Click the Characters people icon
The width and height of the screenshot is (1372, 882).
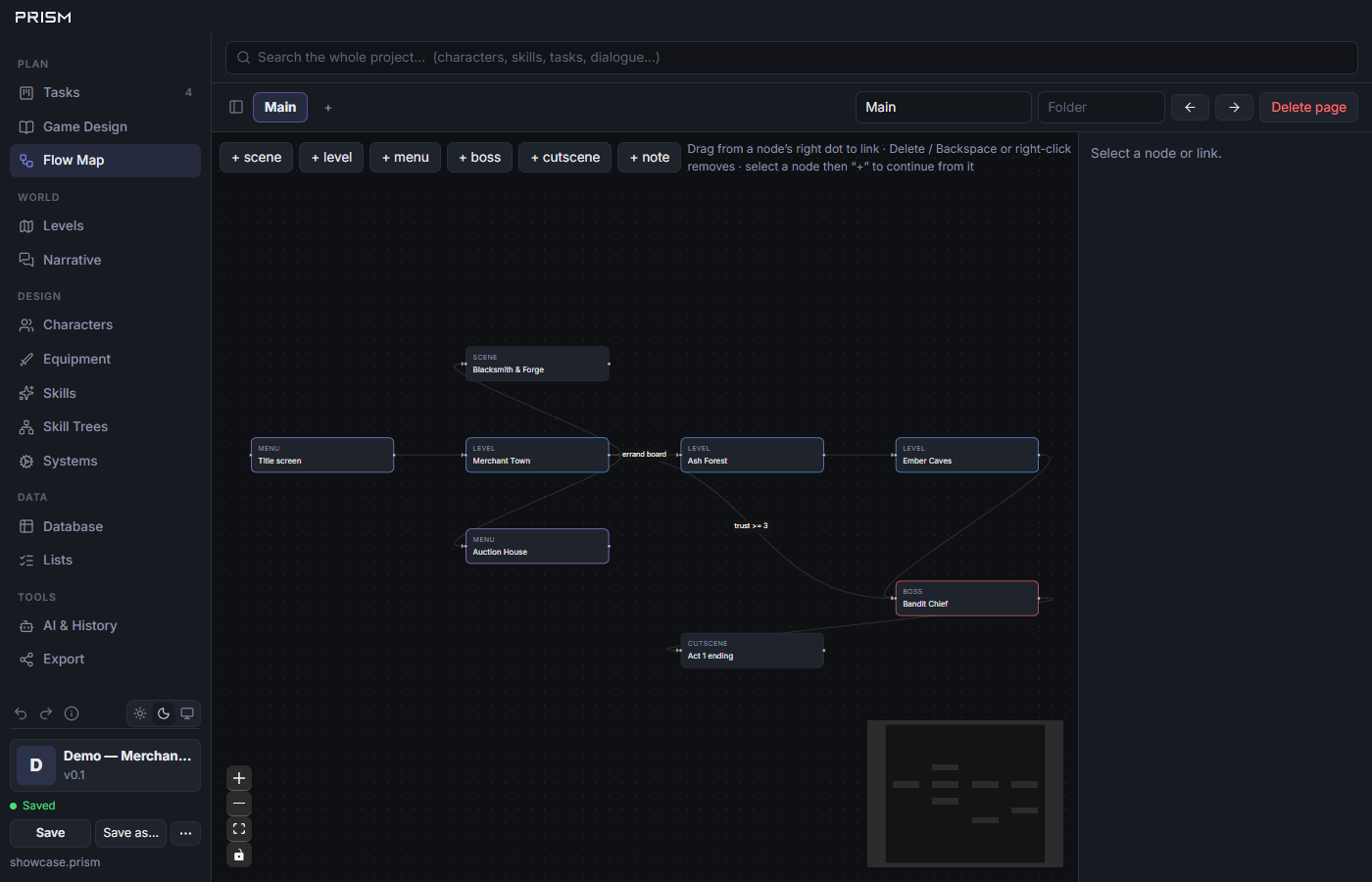pyautogui.click(x=26, y=324)
